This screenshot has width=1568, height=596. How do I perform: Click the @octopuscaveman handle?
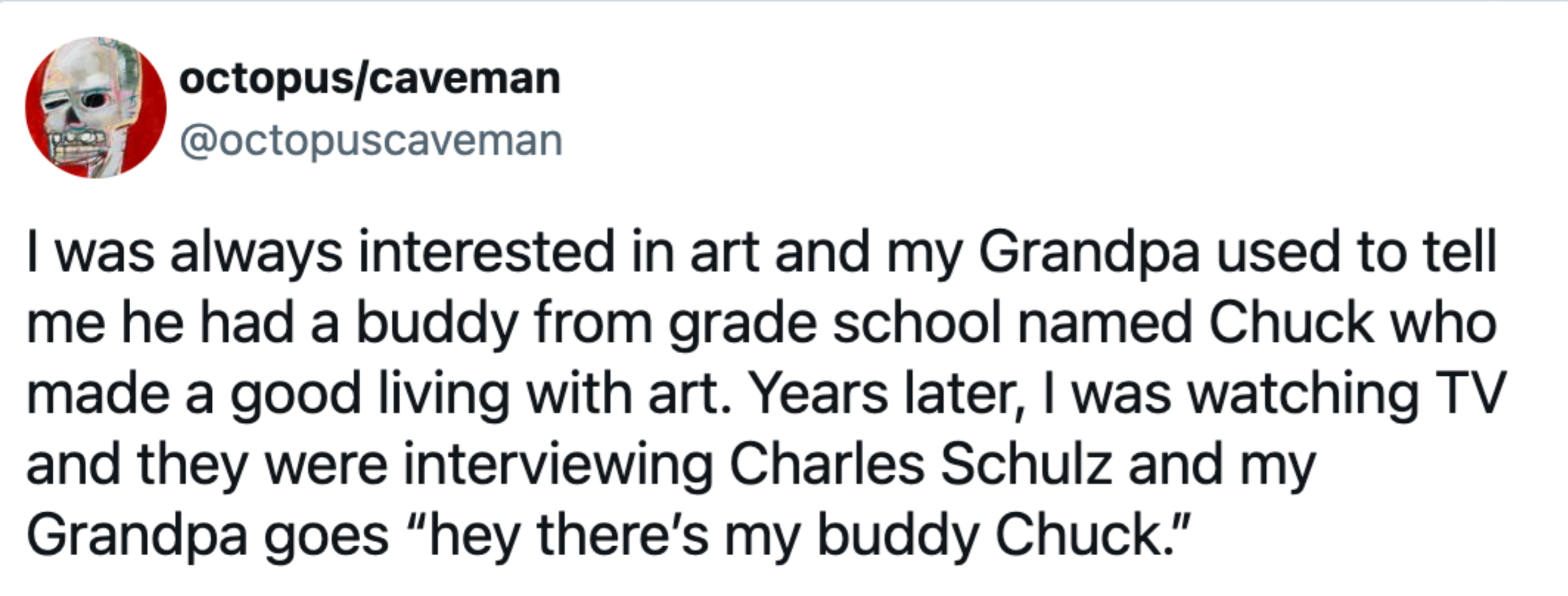pos(371,141)
